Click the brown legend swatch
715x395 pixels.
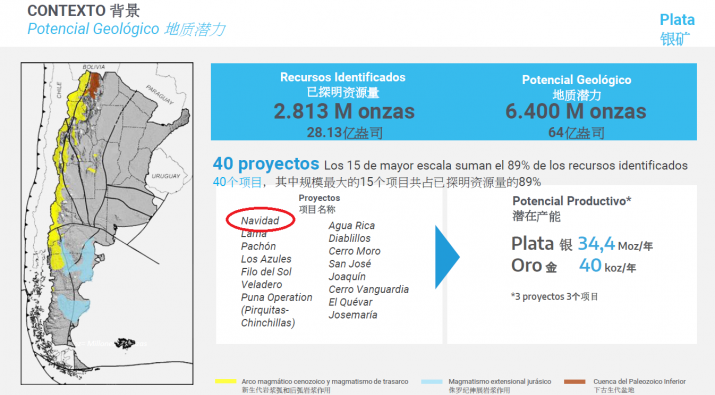point(575,381)
